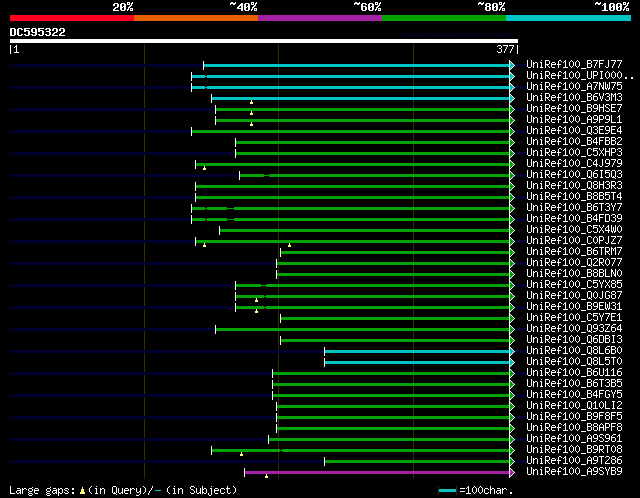Open hit UniRef100_B7FJ77
The image size is (640, 498).
pos(574,64)
